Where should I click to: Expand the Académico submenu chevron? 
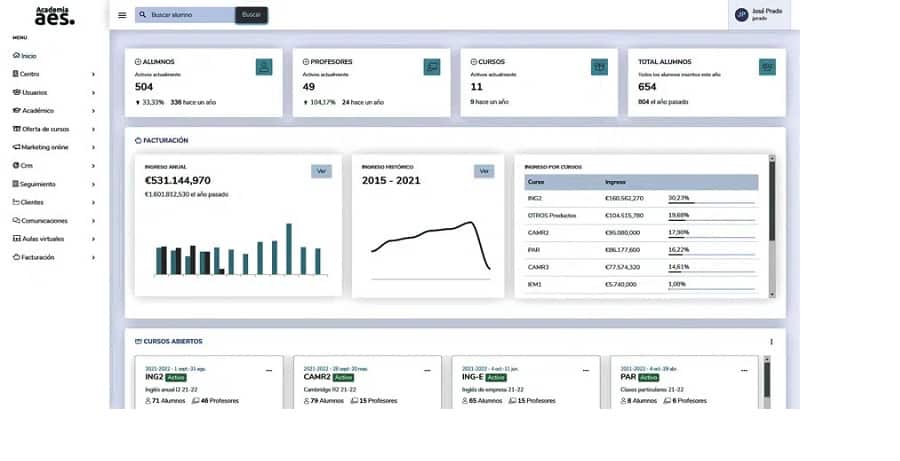[93, 111]
